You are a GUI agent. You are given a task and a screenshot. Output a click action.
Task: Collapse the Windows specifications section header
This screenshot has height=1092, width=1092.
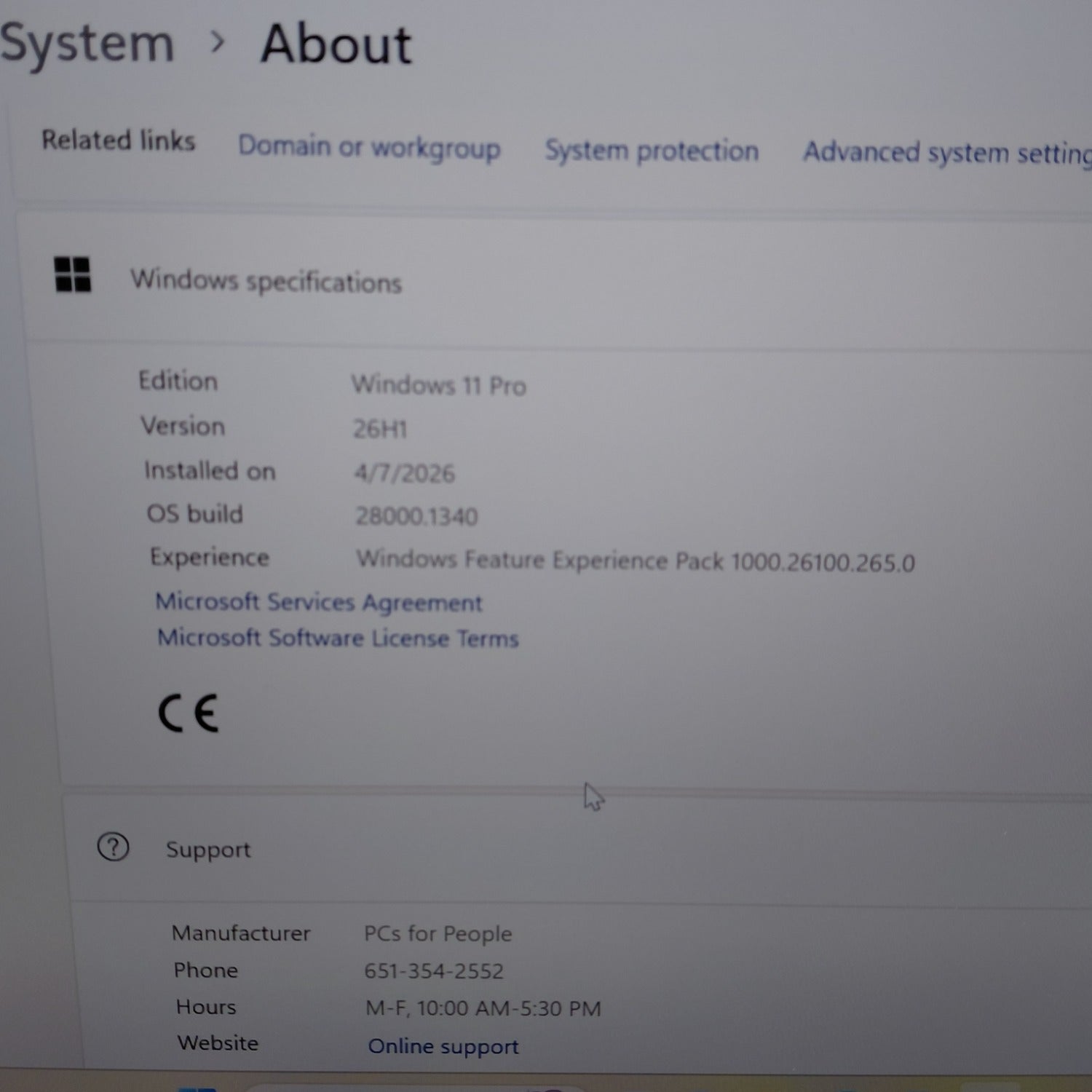tap(266, 281)
